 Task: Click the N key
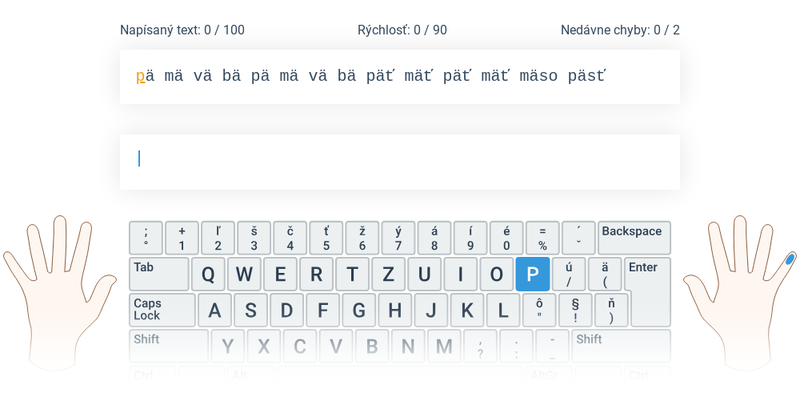click(x=408, y=346)
